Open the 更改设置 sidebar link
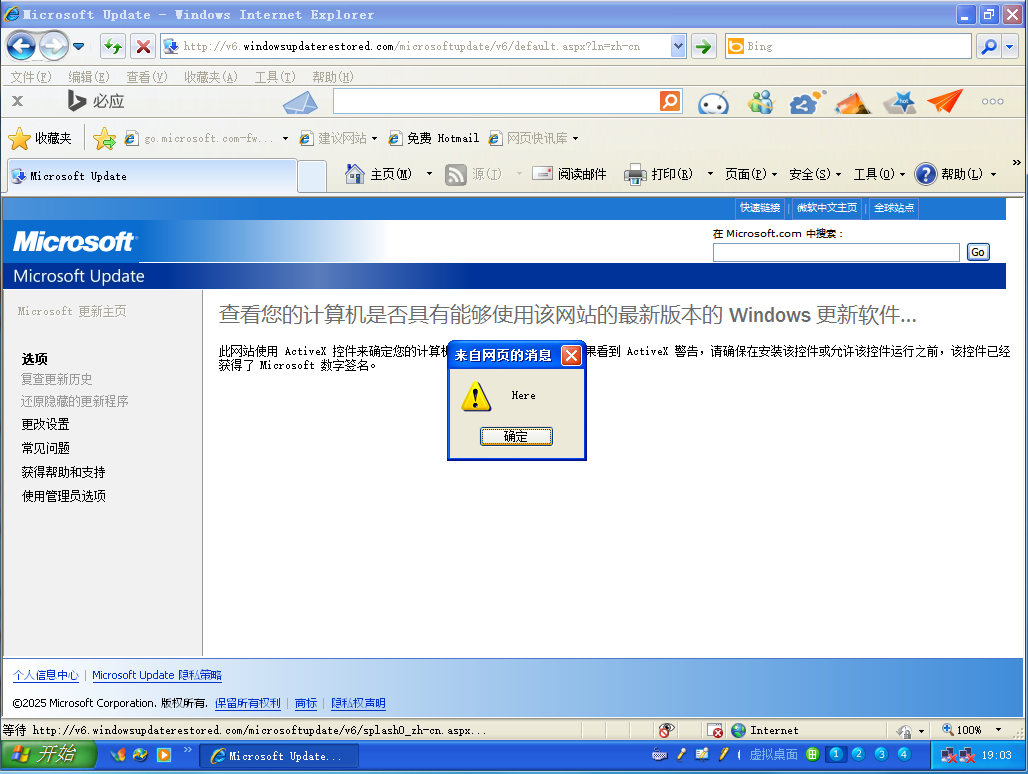Image resolution: width=1028 pixels, height=774 pixels. (x=45, y=425)
